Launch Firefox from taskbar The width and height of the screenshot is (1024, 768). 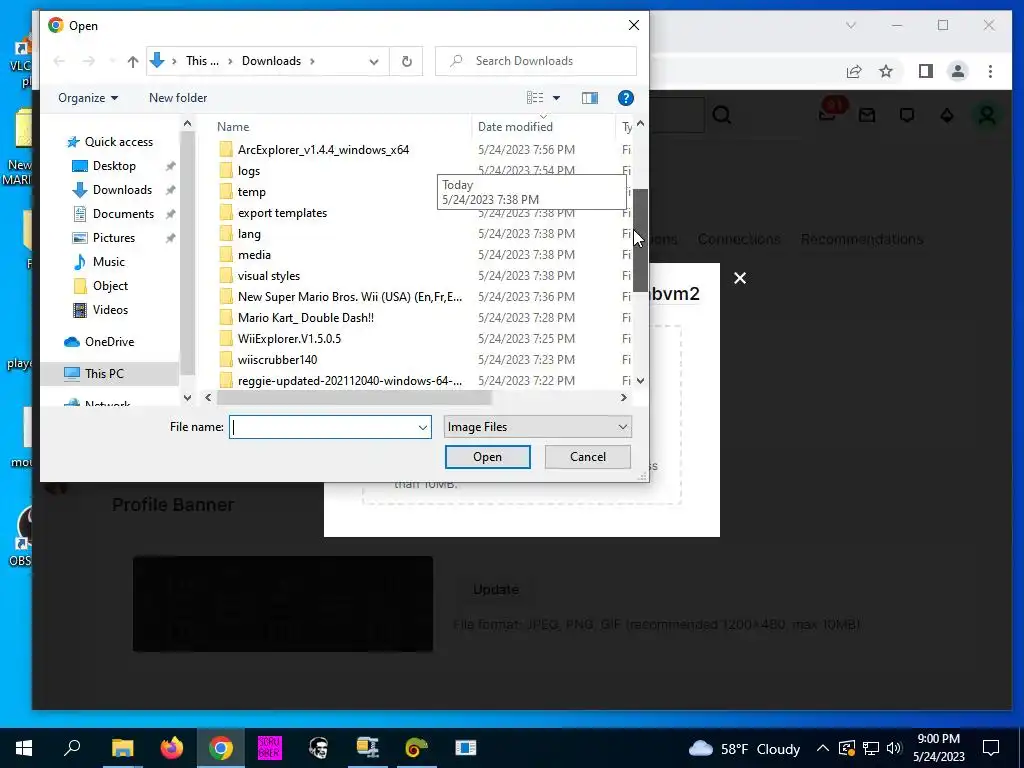[x=172, y=748]
